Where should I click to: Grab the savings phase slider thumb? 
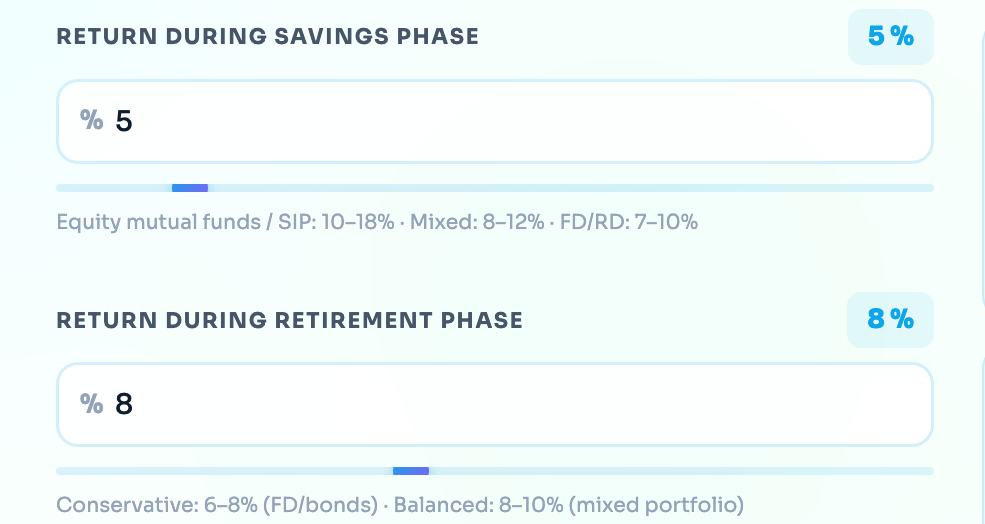pos(190,188)
